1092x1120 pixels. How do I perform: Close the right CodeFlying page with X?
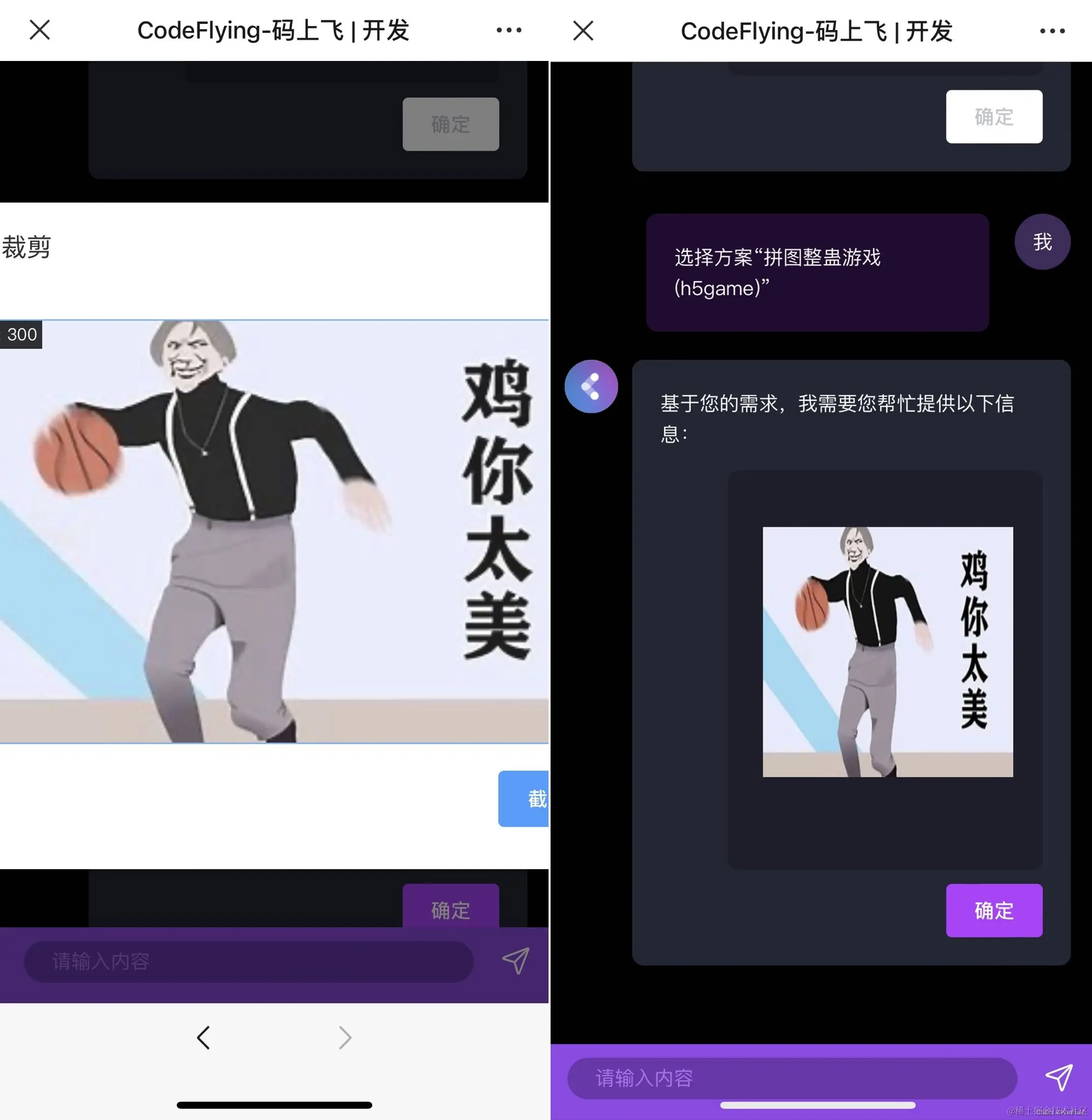pyautogui.click(x=583, y=30)
